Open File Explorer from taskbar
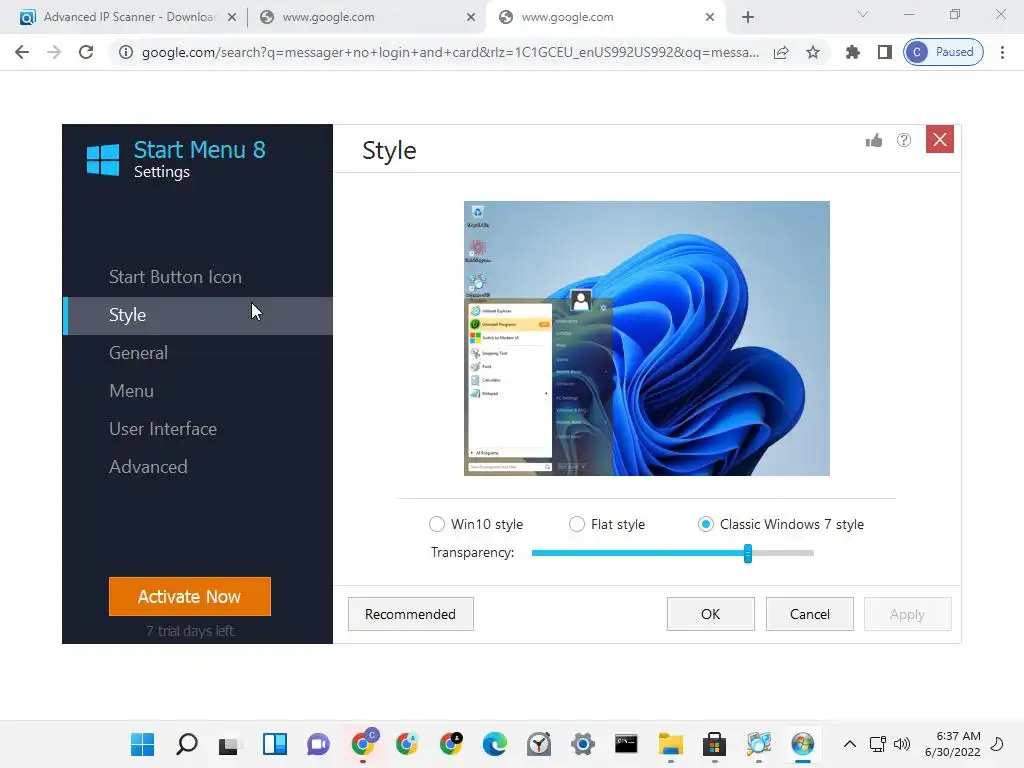Viewport: 1024px width, 768px height. (x=671, y=744)
